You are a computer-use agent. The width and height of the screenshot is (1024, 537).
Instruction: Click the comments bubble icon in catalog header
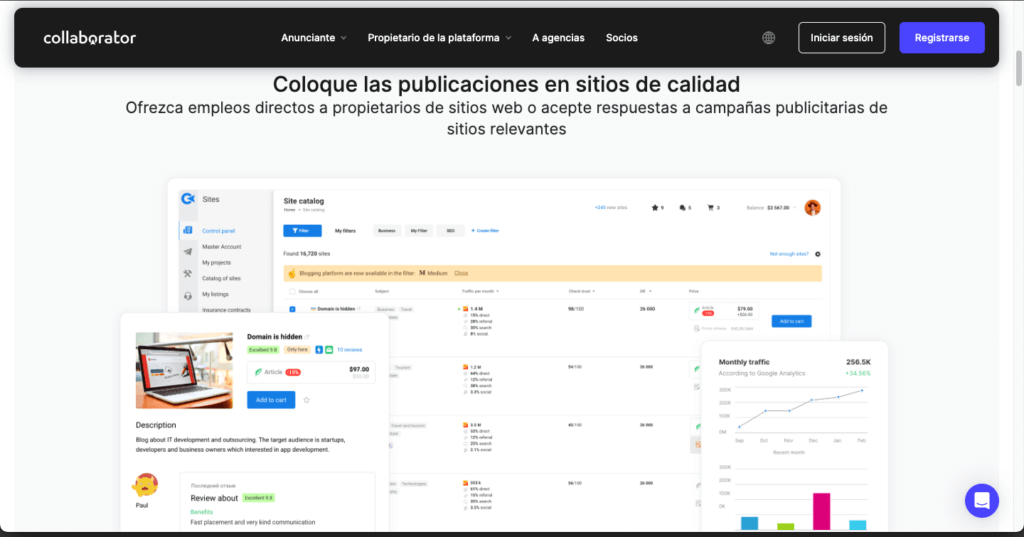[683, 208]
